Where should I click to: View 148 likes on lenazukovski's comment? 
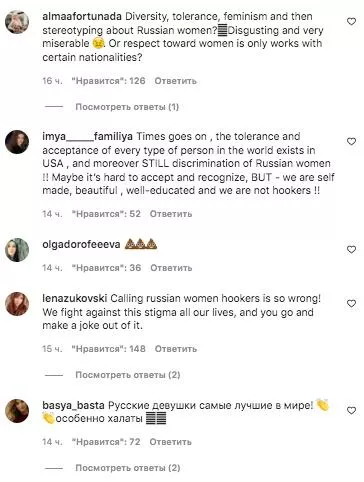pyautogui.click(x=109, y=349)
